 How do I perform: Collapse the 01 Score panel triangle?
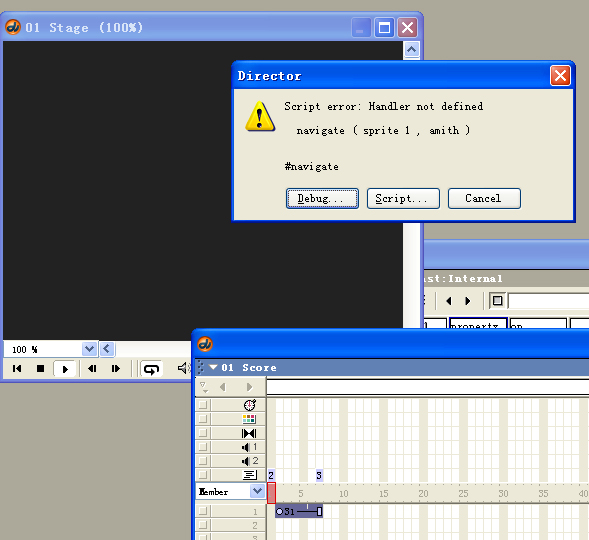(x=213, y=367)
